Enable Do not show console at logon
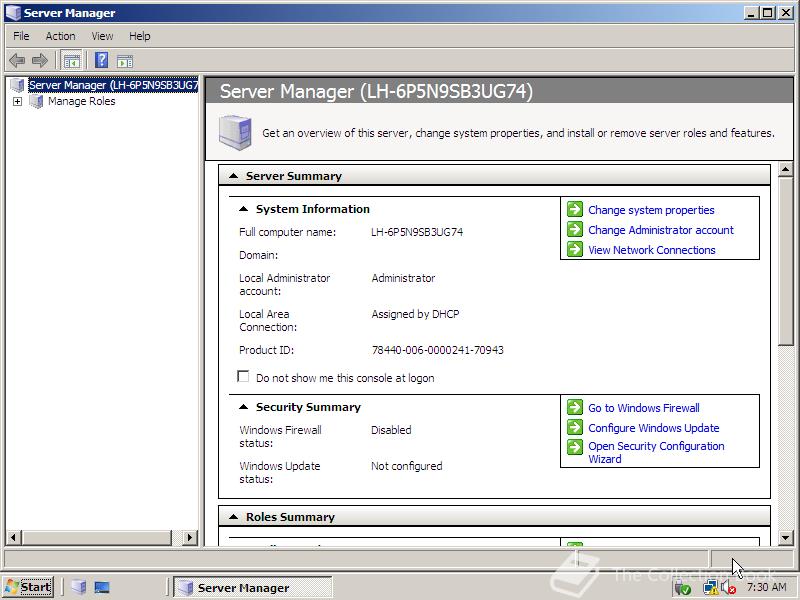This screenshot has width=800, height=600. (243, 377)
